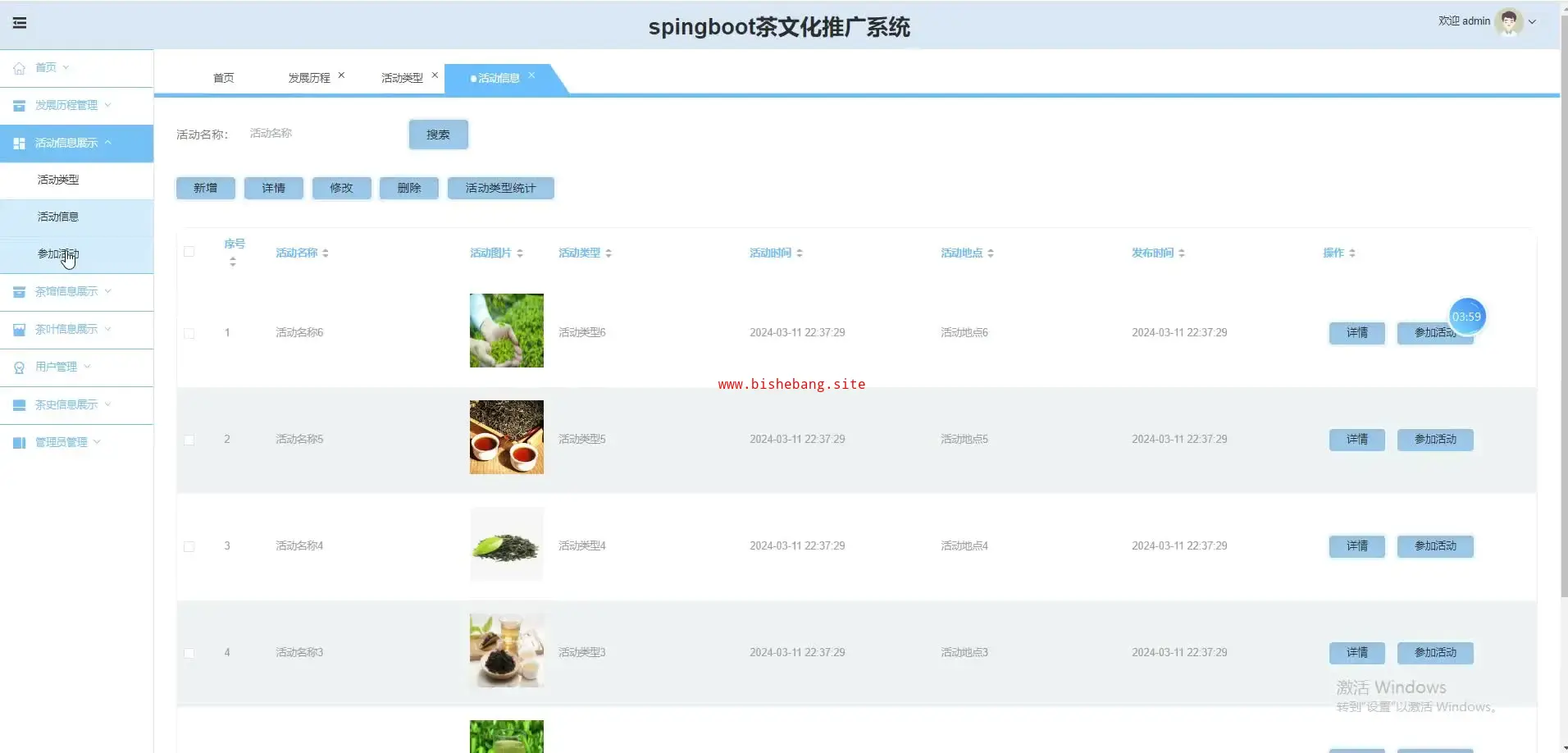Click the 用户管理 sidebar icon

[19, 367]
